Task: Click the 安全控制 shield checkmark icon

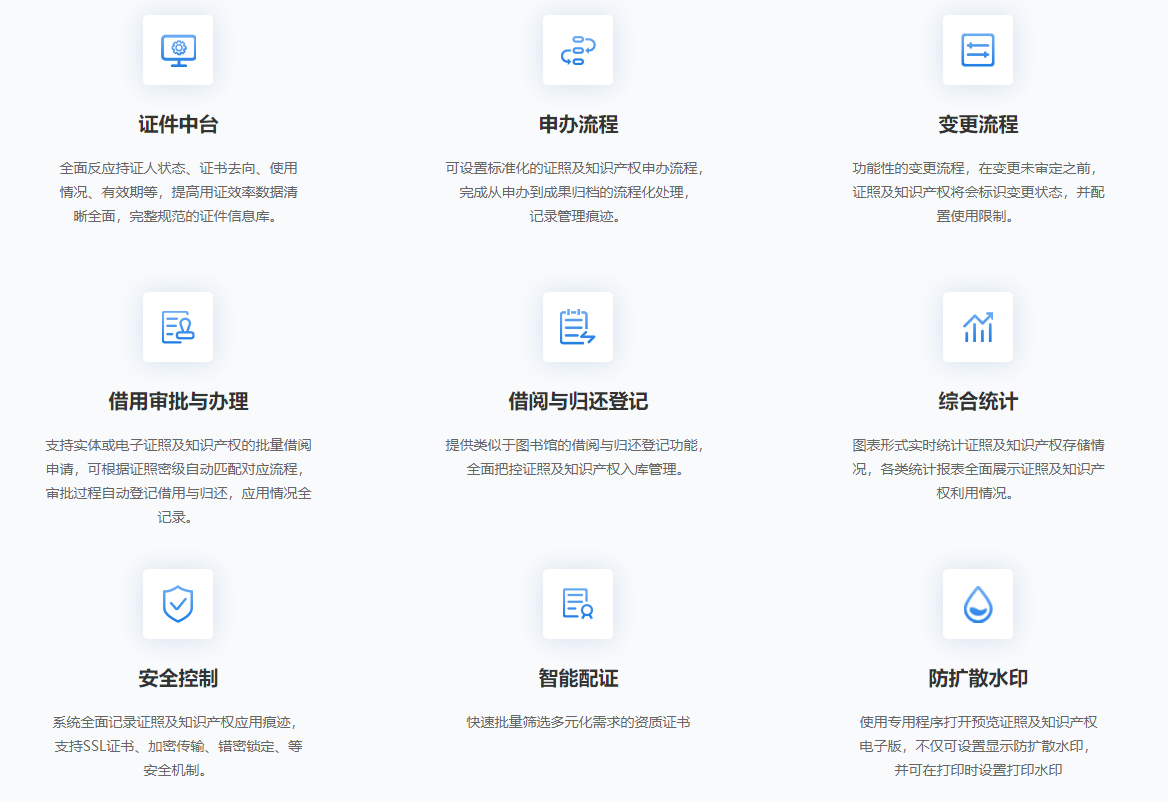Action: point(178,604)
